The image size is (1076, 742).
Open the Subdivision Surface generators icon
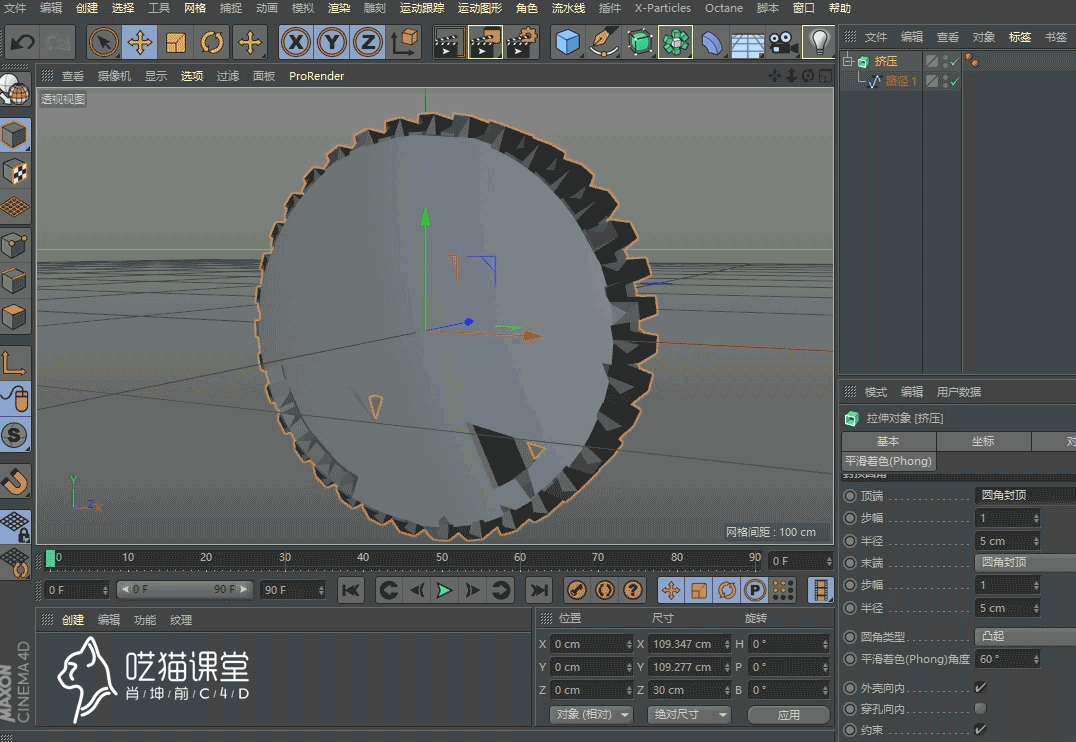pos(640,43)
